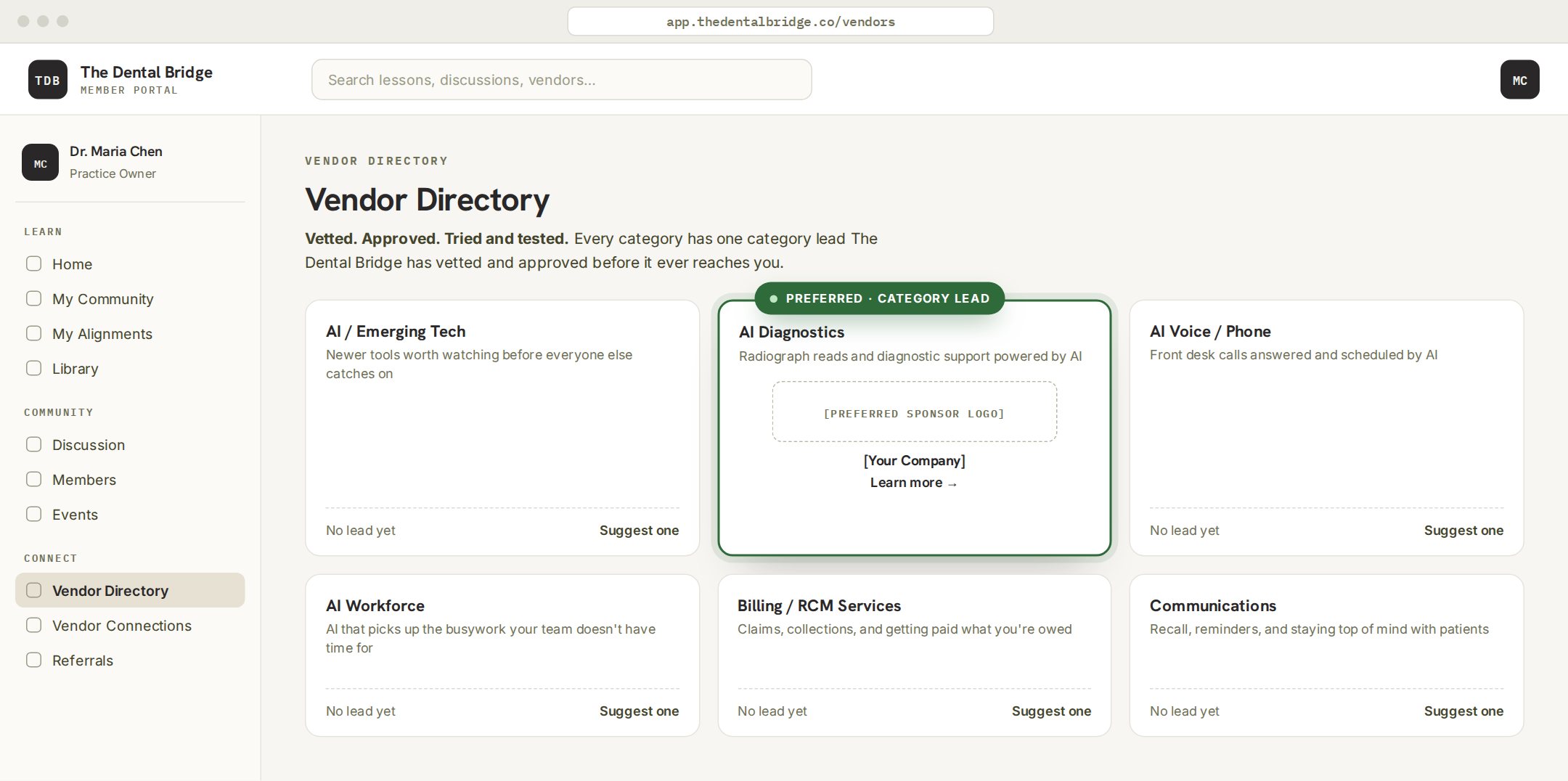Click the TDB logo icon
The height and width of the screenshot is (781, 1568).
[x=48, y=79]
